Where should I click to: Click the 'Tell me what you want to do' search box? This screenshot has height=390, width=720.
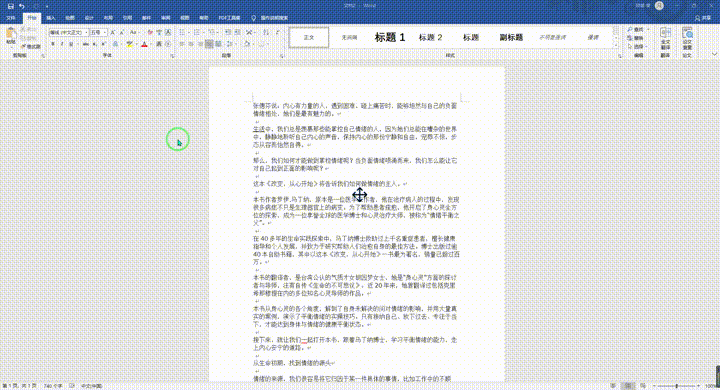tap(270, 18)
